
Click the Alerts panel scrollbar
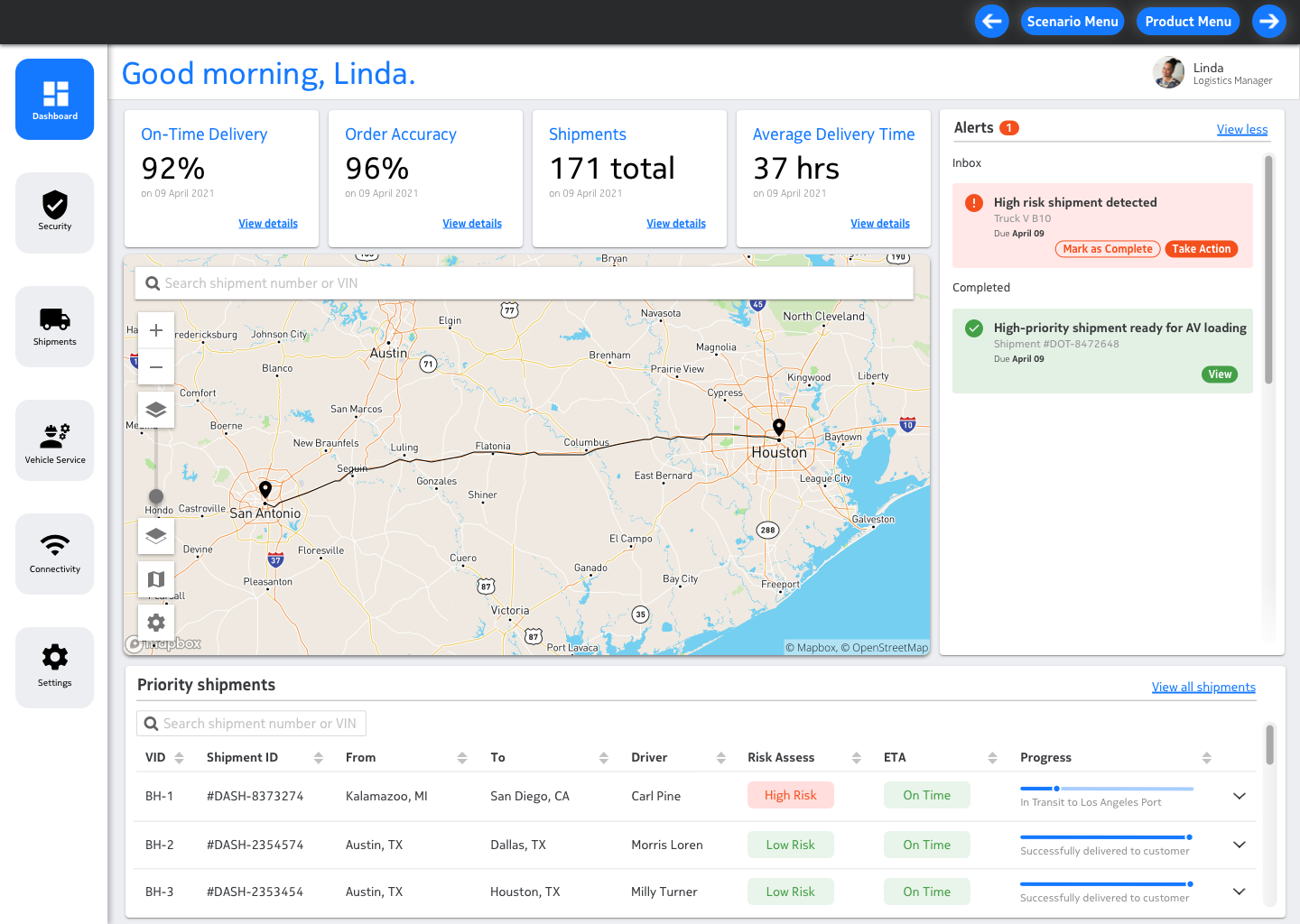pyautogui.click(x=1268, y=270)
